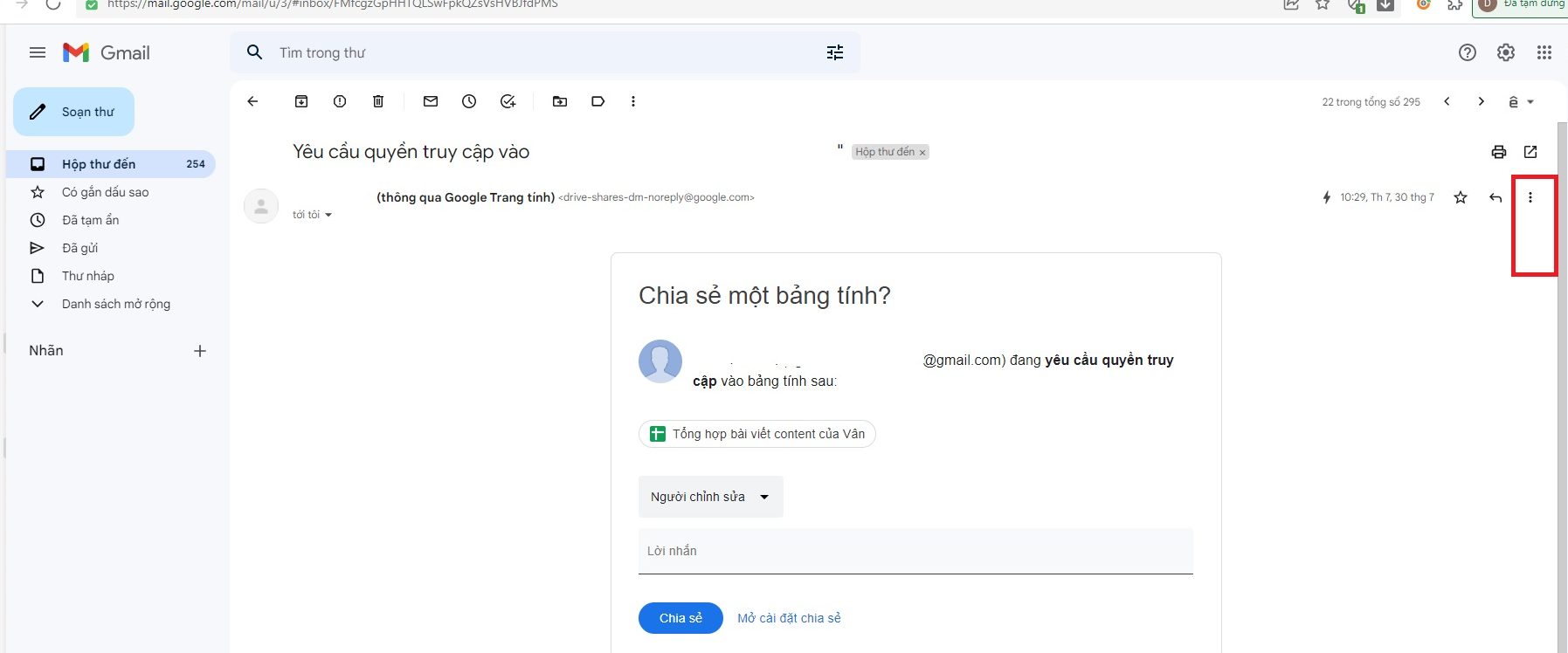Reply to the message arrow icon
This screenshot has width=1568, height=653.
click(x=1495, y=197)
